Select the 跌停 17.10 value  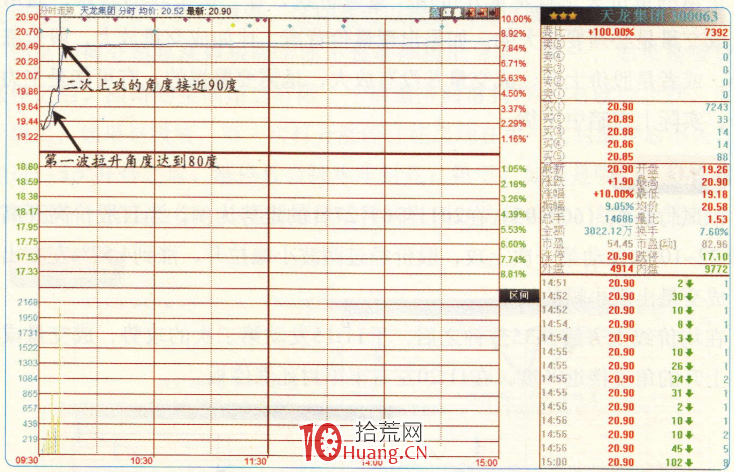click(x=715, y=257)
